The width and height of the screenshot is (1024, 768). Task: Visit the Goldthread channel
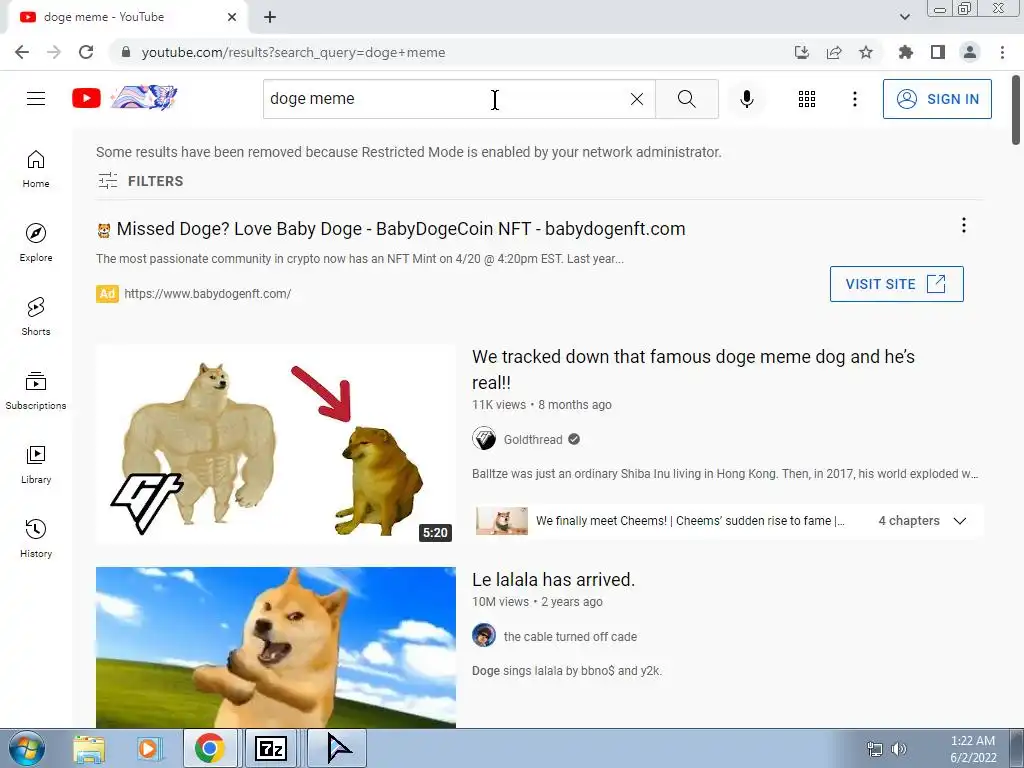533,440
